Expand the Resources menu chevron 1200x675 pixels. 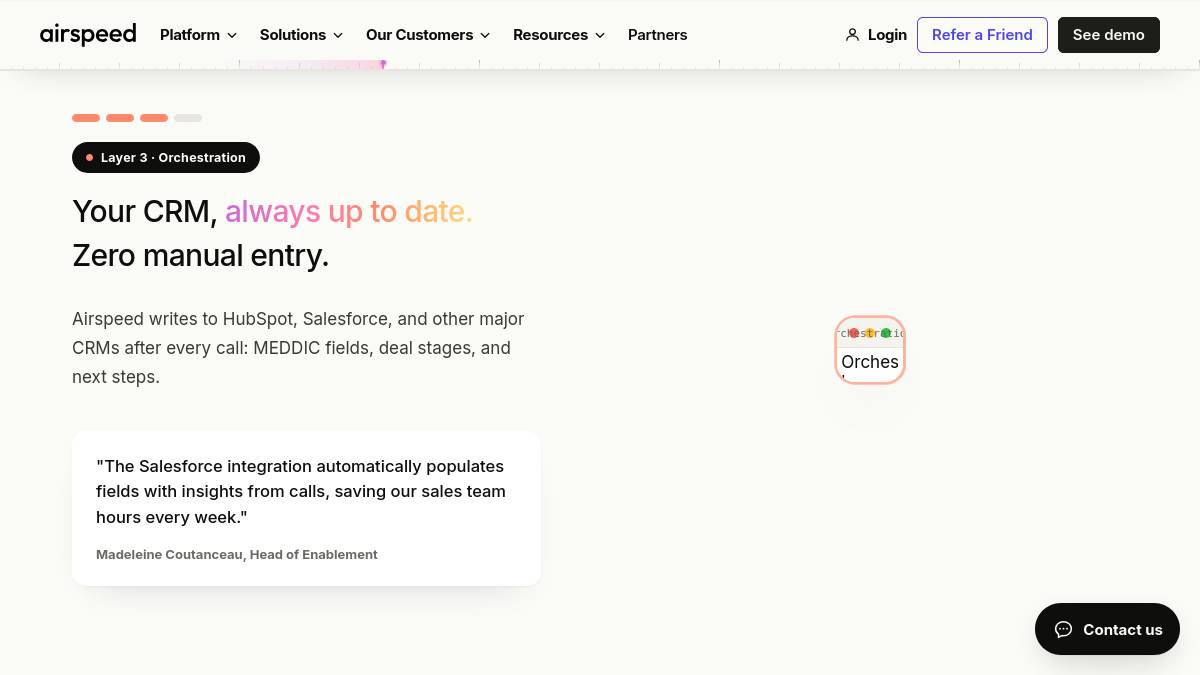600,35
